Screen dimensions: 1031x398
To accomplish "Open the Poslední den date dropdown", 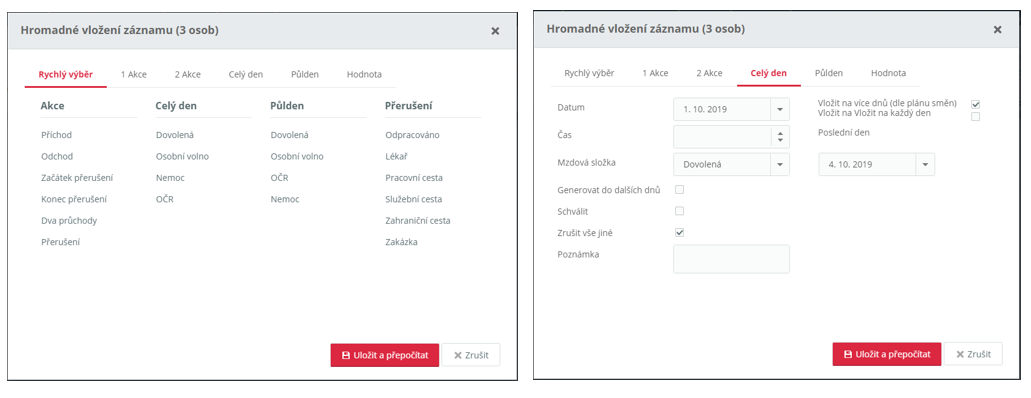I will pyautogui.click(x=925, y=164).
